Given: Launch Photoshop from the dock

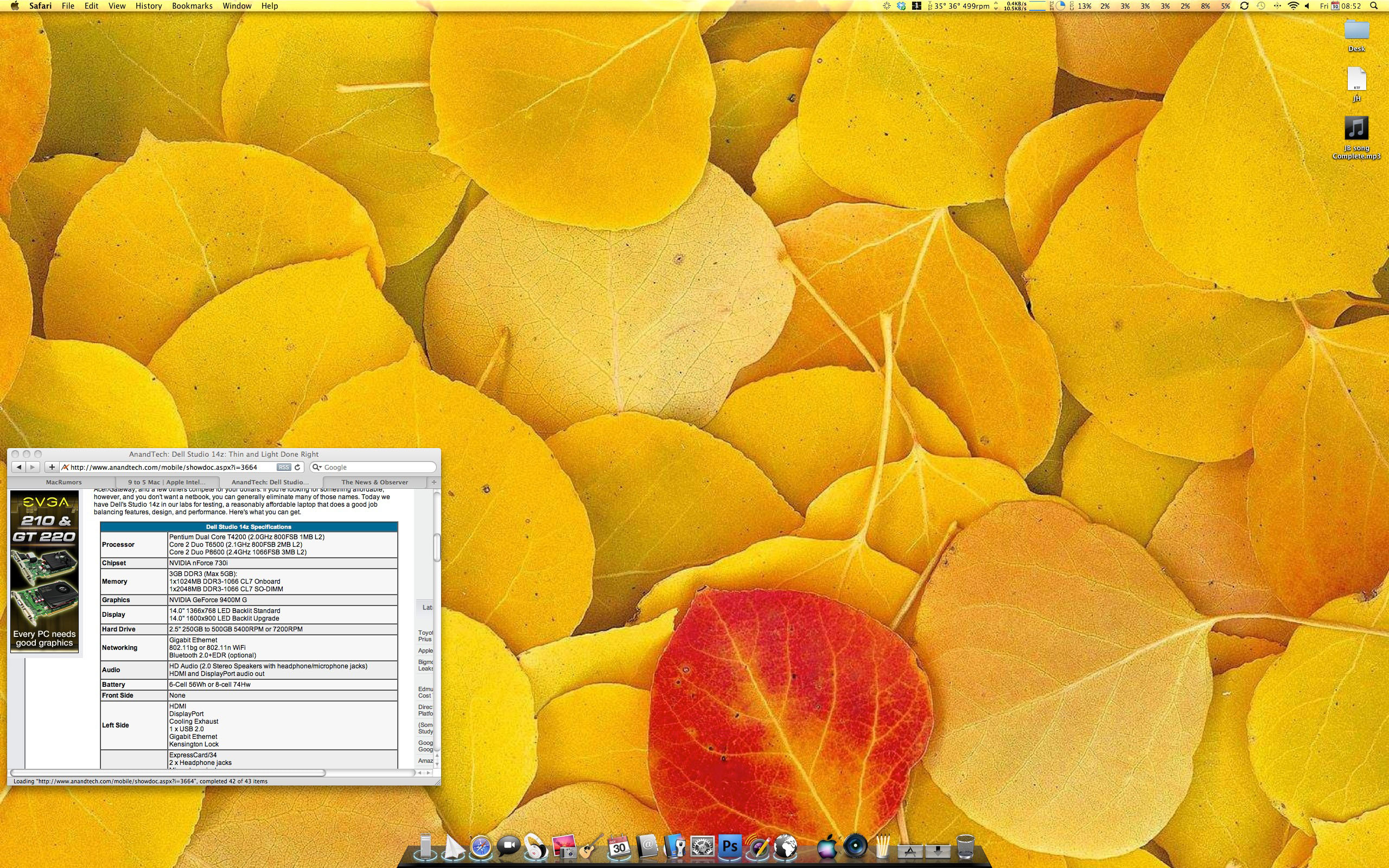Looking at the screenshot, I should pyautogui.click(x=730, y=847).
